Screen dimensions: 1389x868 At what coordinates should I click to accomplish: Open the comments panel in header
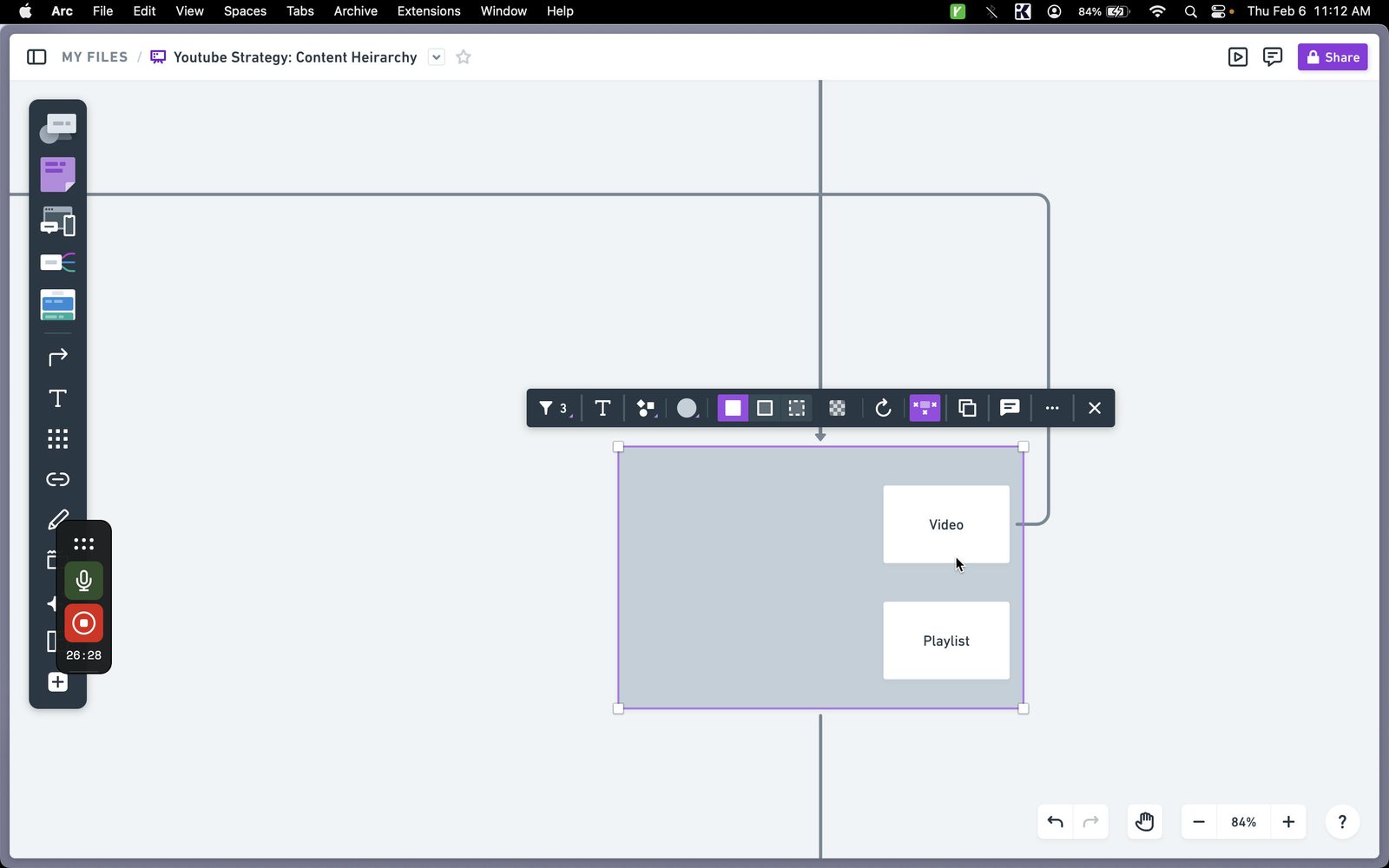click(x=1273, y=57)
